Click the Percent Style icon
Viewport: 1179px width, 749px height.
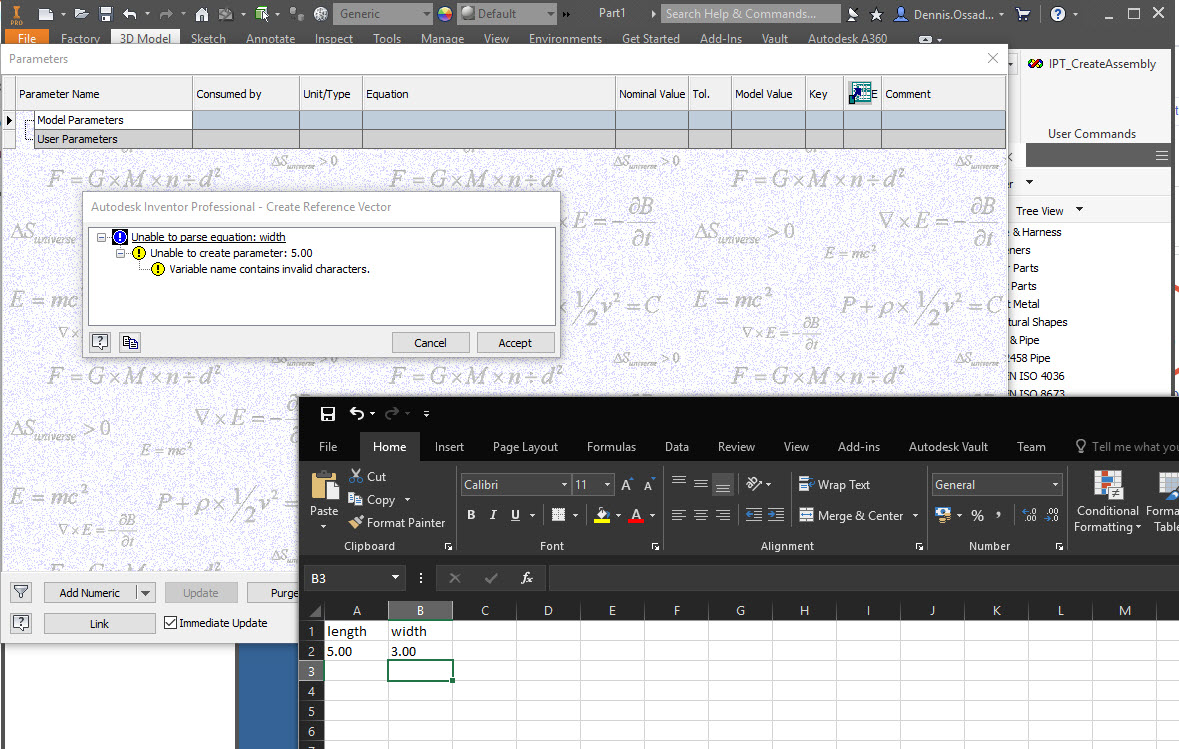coord(977,515)
